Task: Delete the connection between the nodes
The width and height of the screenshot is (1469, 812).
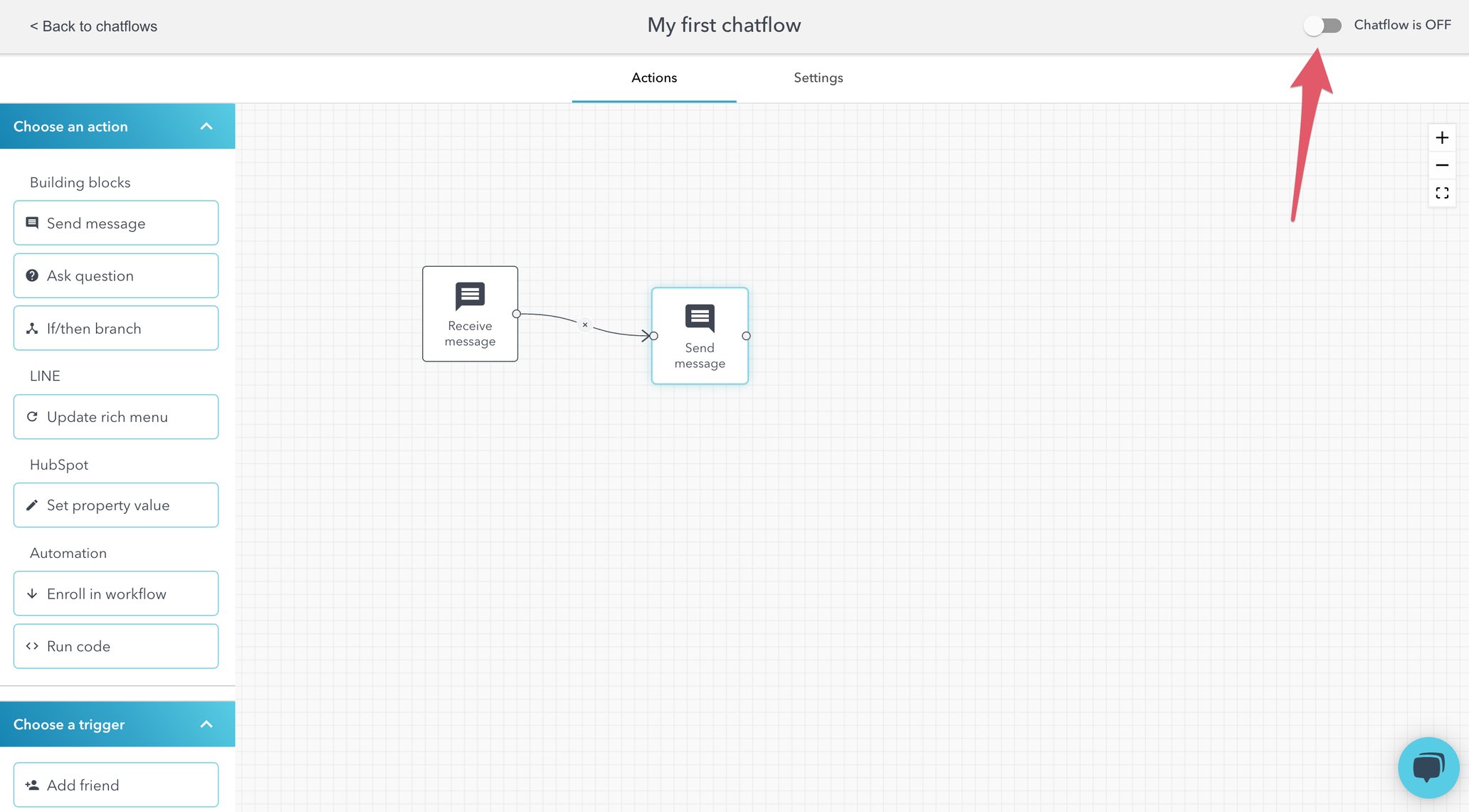Action: coord(585,325)
